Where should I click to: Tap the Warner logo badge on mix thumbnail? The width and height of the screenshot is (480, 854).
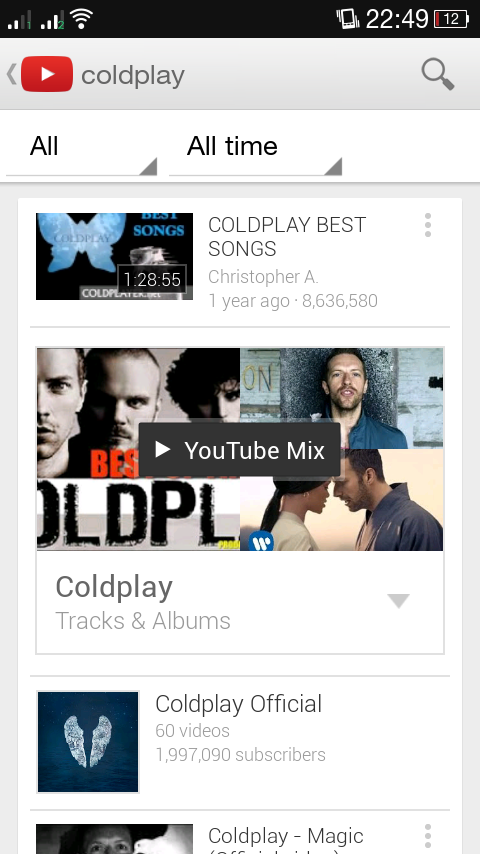click(x=261, y=541)
